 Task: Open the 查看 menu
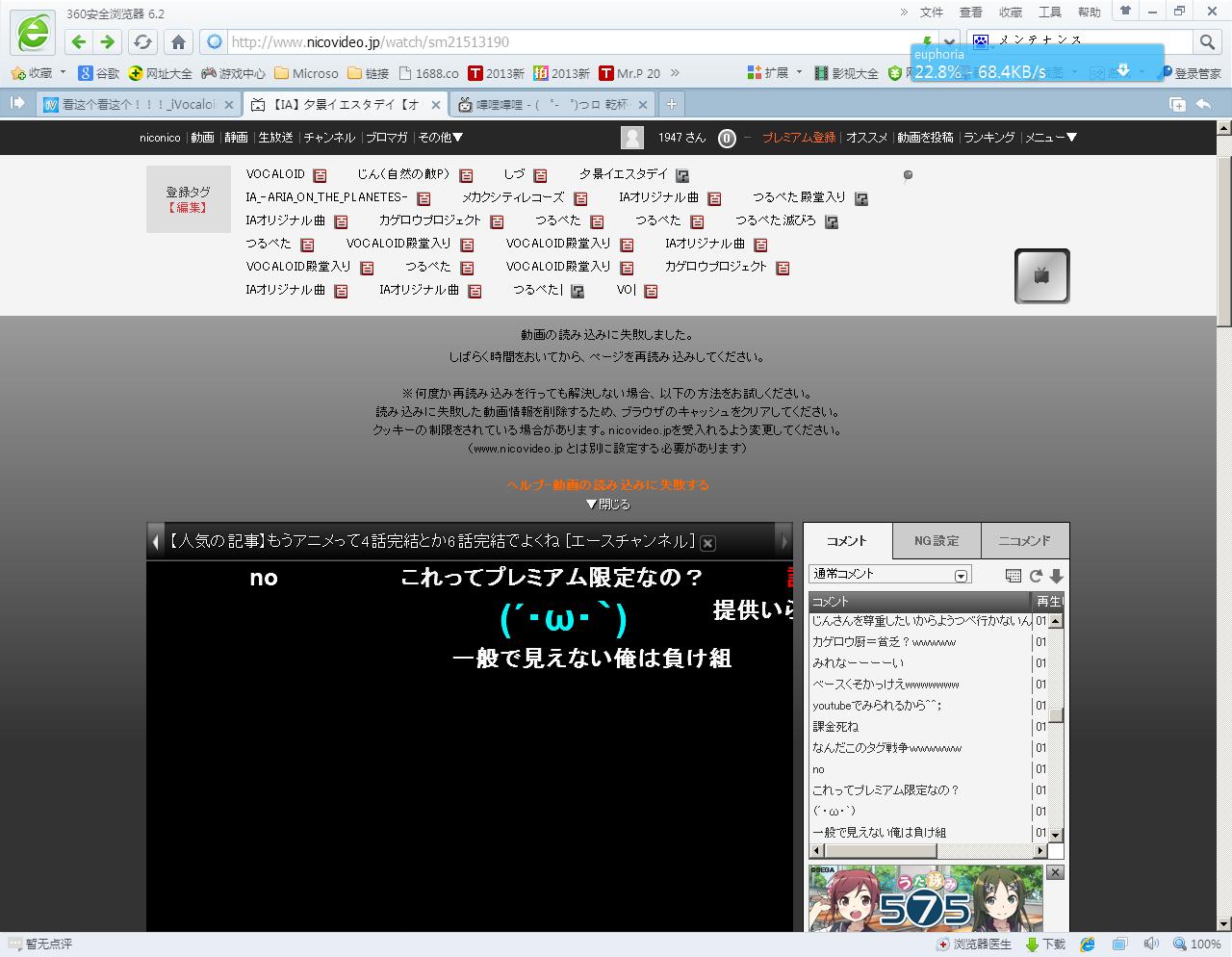pos(971,13)
